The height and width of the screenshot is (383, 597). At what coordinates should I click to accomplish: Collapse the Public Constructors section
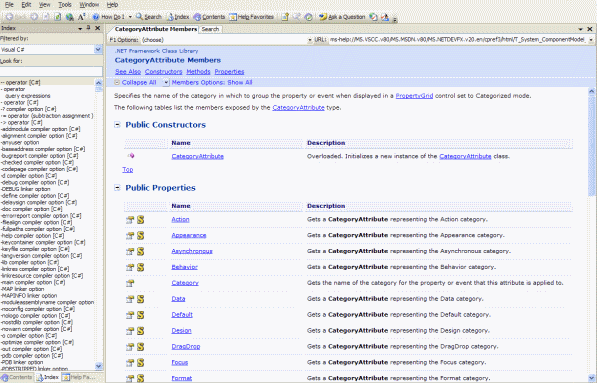click(117, 124)
